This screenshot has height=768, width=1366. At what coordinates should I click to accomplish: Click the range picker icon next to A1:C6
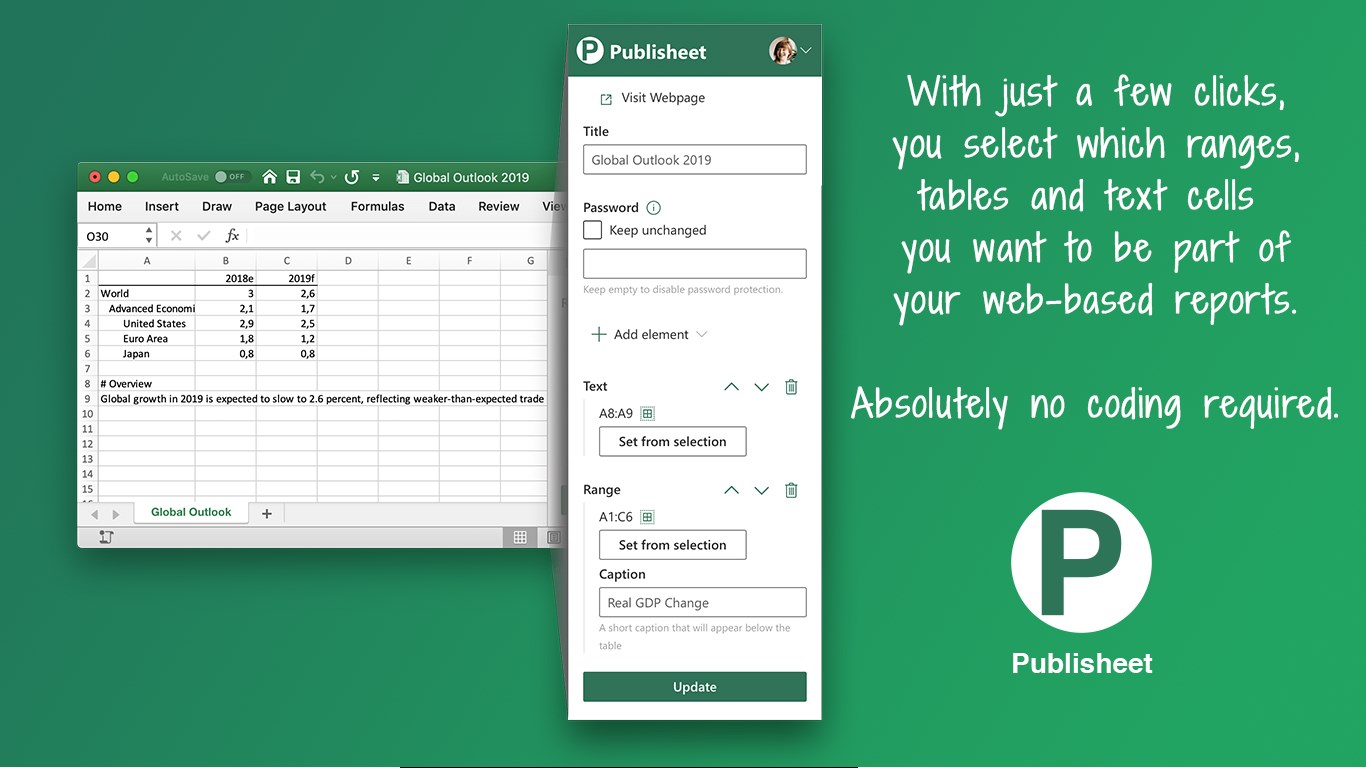click(648, 517)
